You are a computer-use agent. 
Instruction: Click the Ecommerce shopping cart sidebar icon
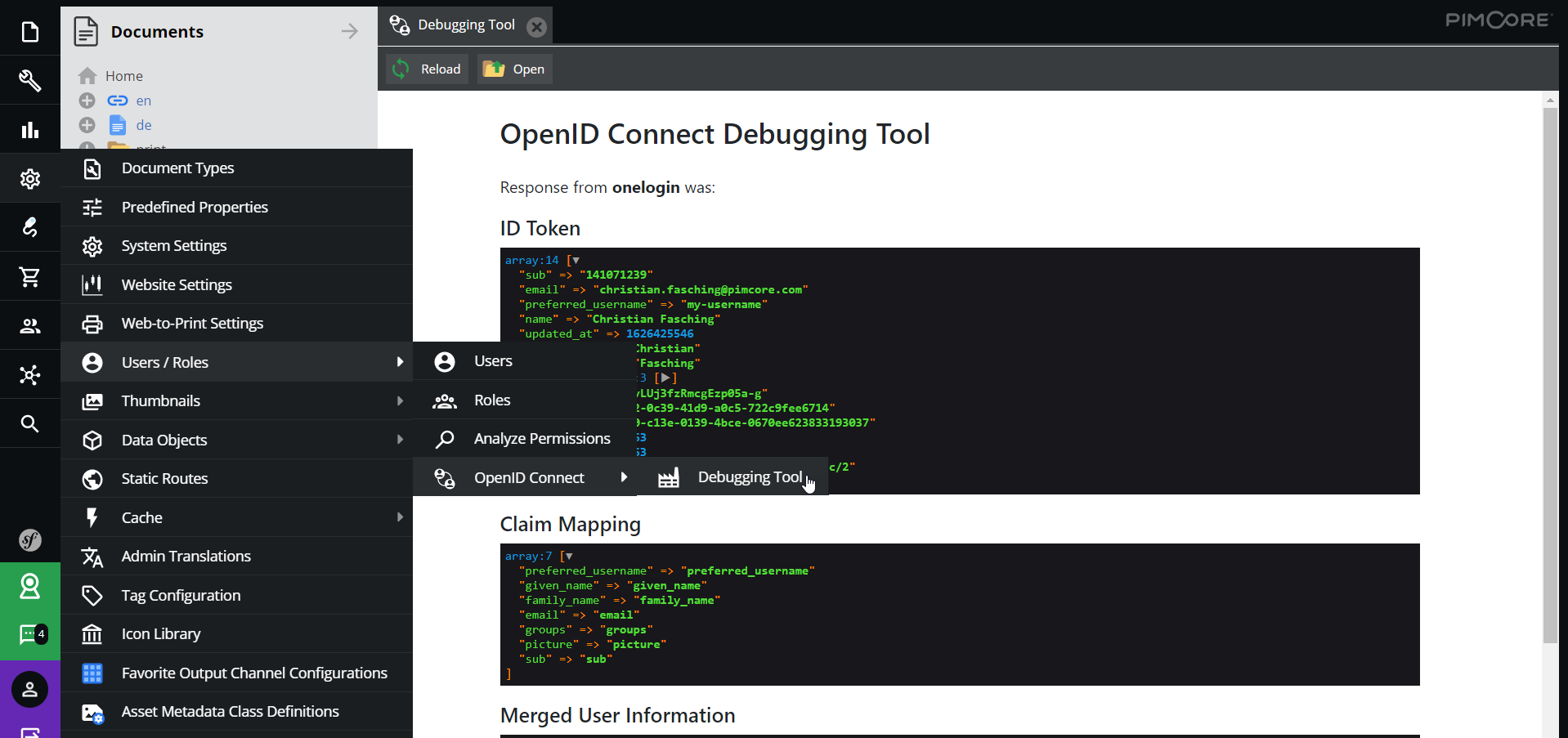click(30, 277)
